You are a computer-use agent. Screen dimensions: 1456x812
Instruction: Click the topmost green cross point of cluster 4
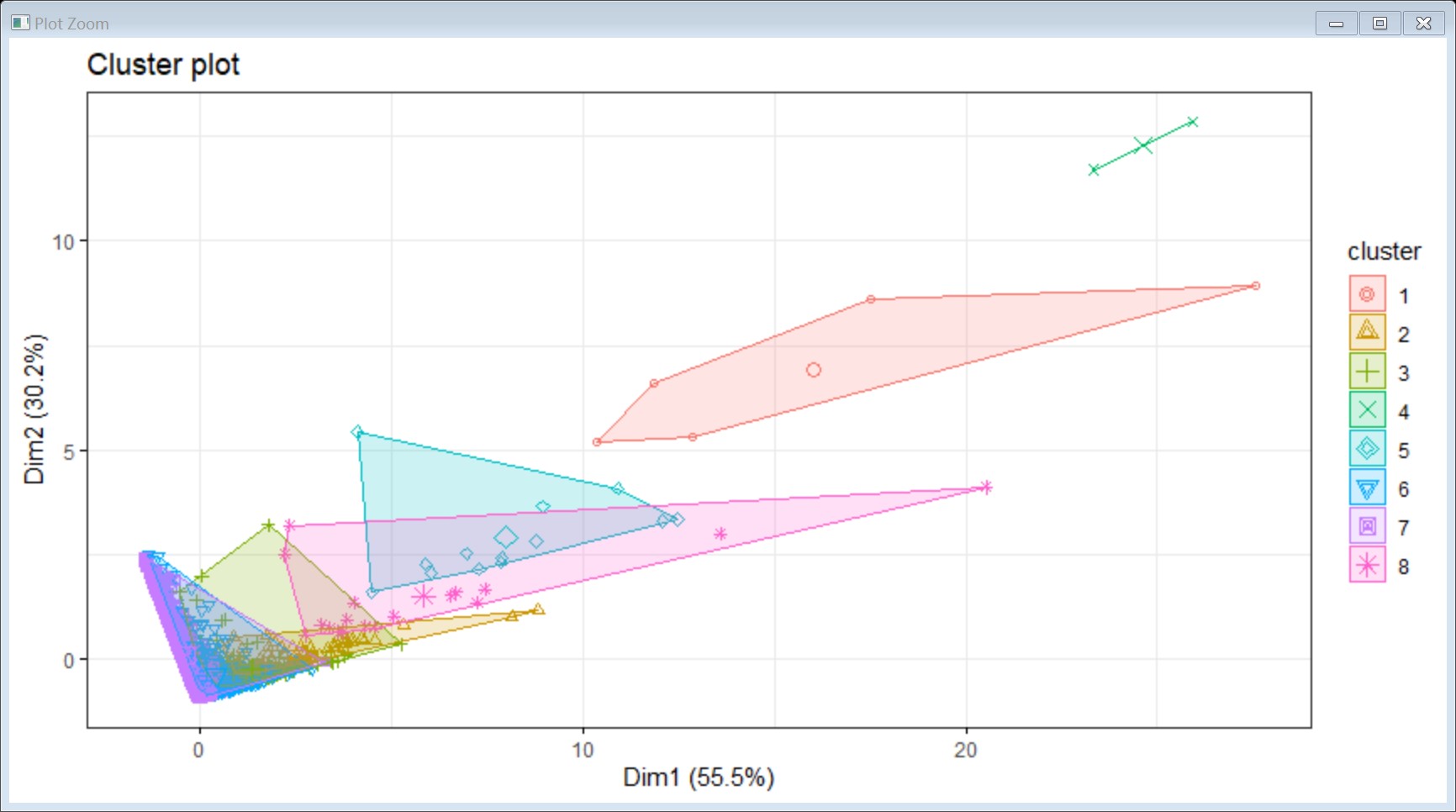click(1192, 122)
